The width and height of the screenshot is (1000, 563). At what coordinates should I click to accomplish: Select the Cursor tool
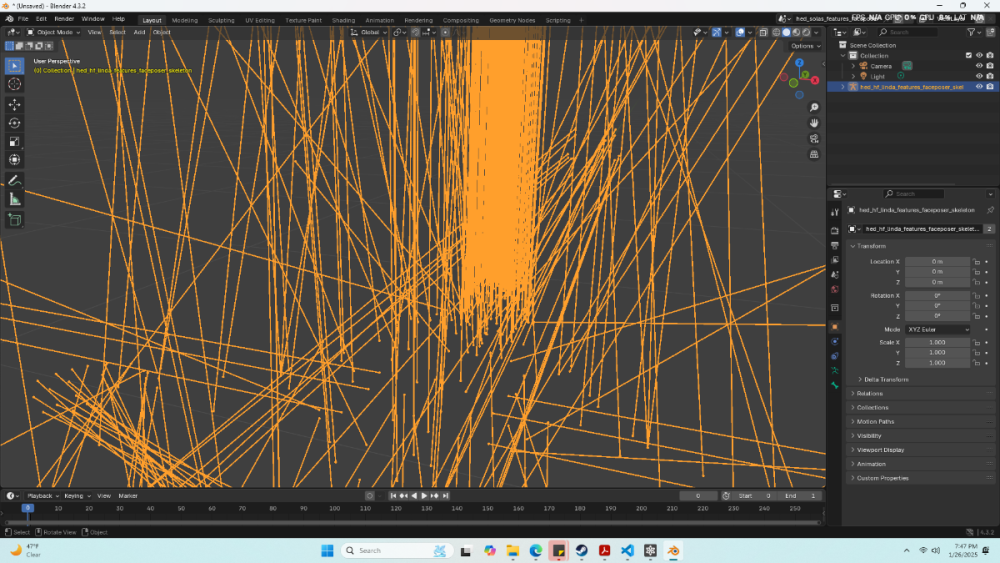[x=15, y=84]
